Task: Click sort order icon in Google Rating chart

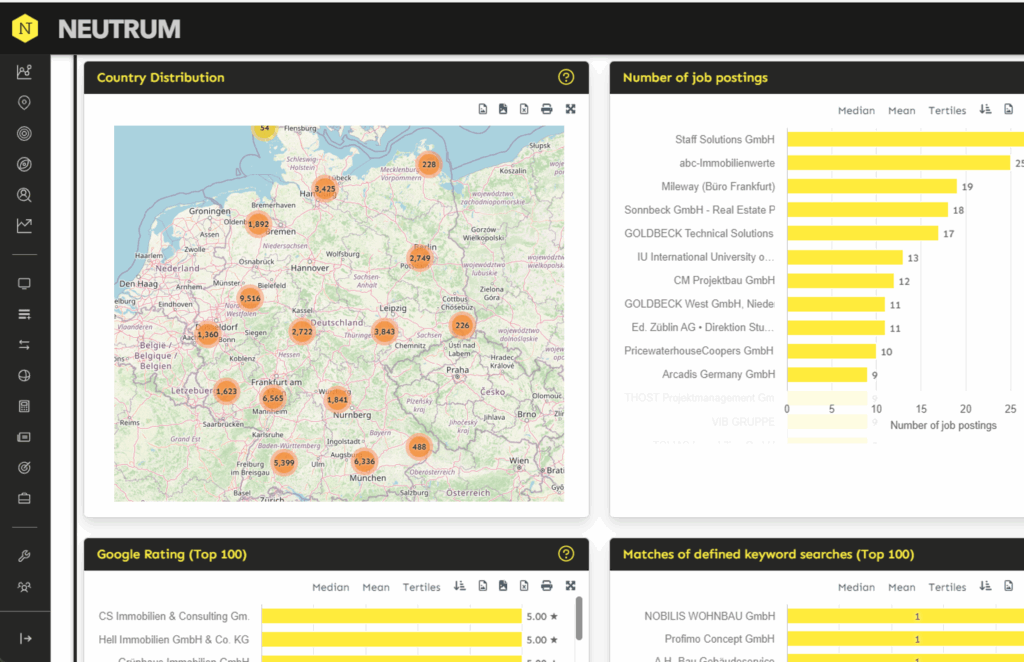Action: click(459, 587)
